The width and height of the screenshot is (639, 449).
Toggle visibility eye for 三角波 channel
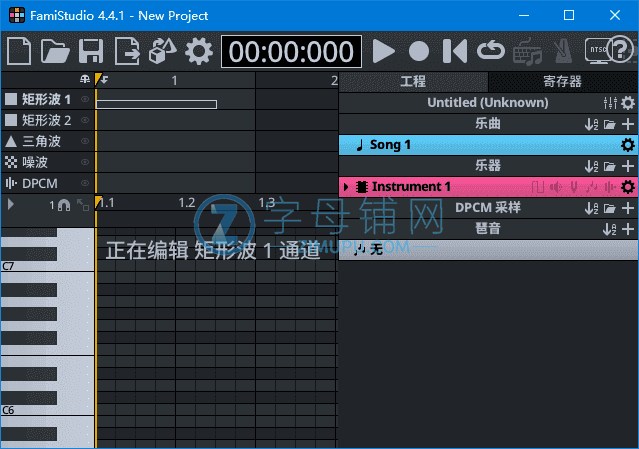coord(85,141)
